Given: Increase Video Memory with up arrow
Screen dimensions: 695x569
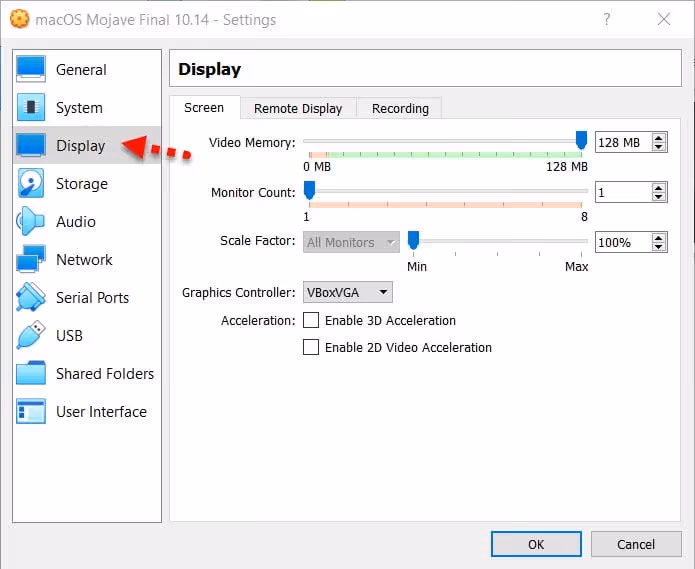Looking at the screenshot, I should (x=659, y=138).
